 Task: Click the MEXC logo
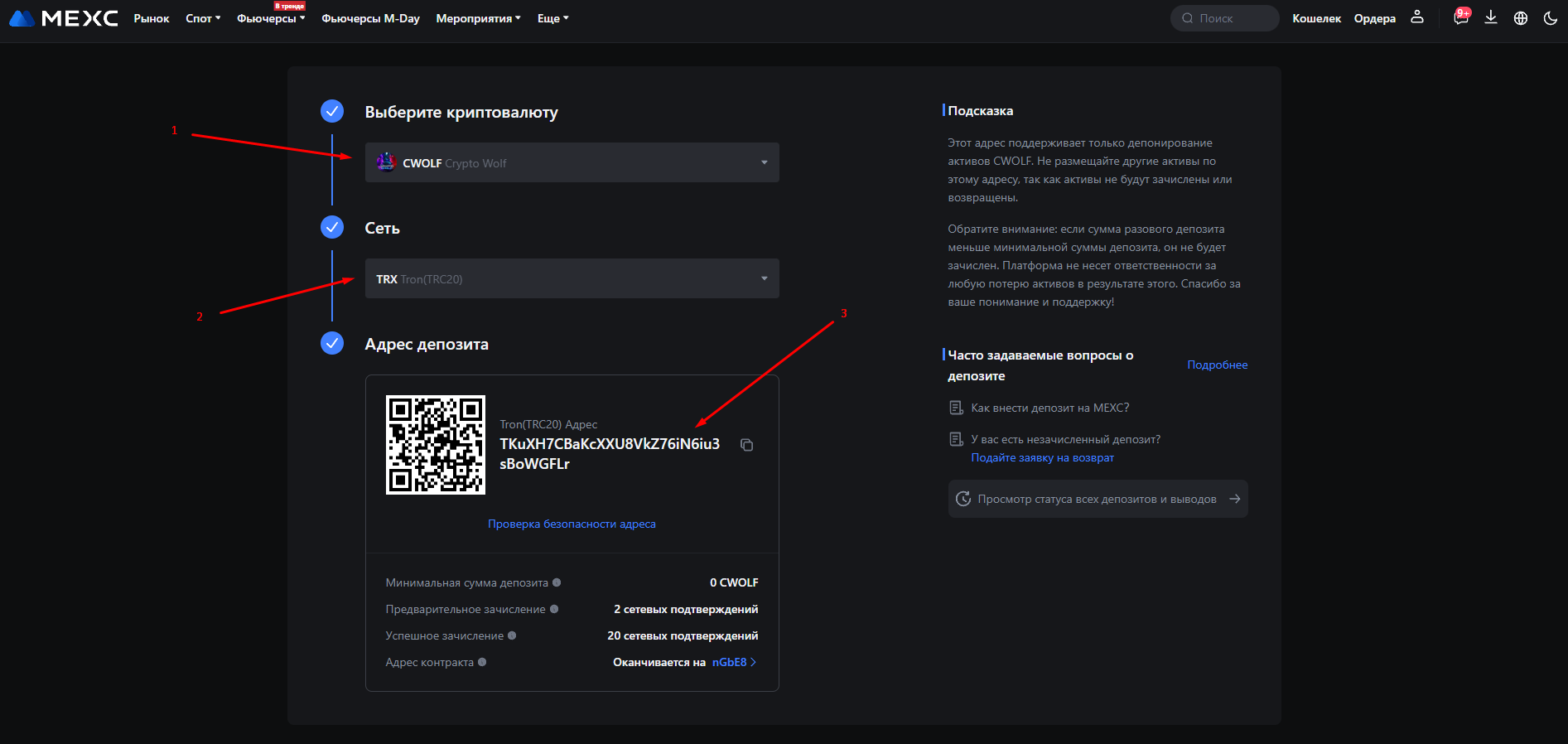[64, 18]
